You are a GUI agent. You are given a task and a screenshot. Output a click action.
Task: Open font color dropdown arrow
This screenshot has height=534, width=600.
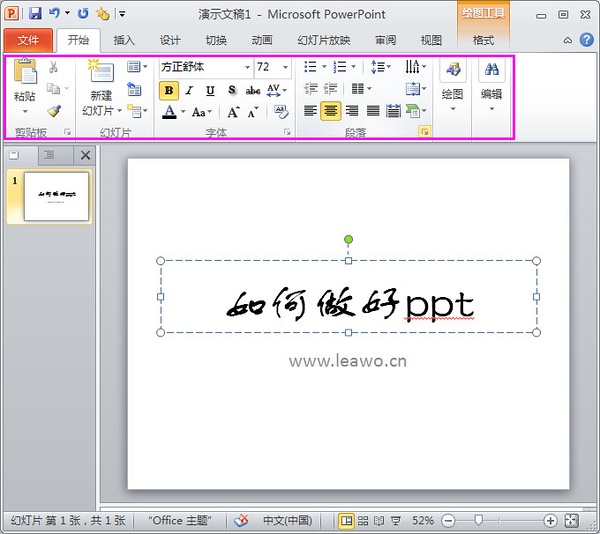183,112
